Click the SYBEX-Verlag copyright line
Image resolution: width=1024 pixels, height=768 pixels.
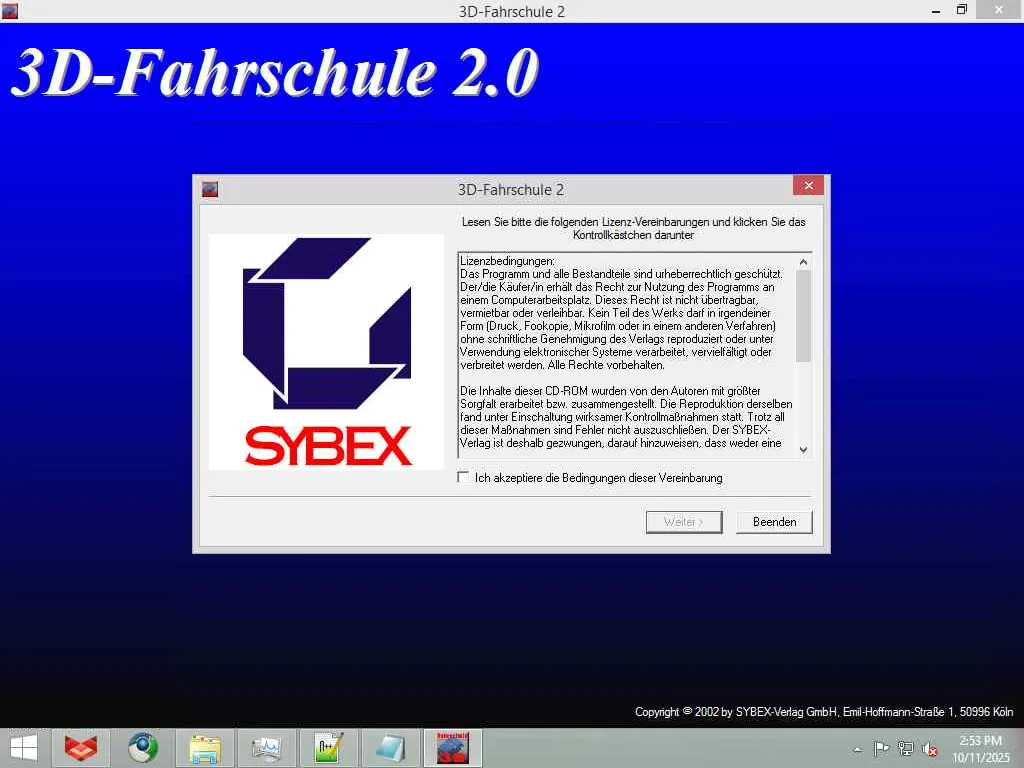[824, 711]
